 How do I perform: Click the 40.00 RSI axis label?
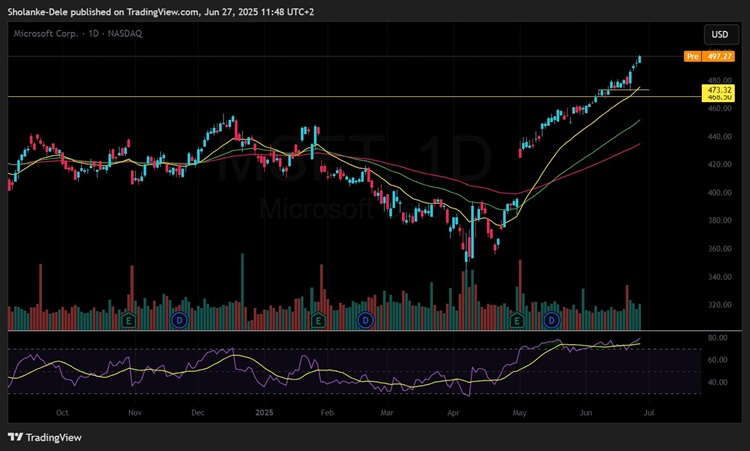717,382
